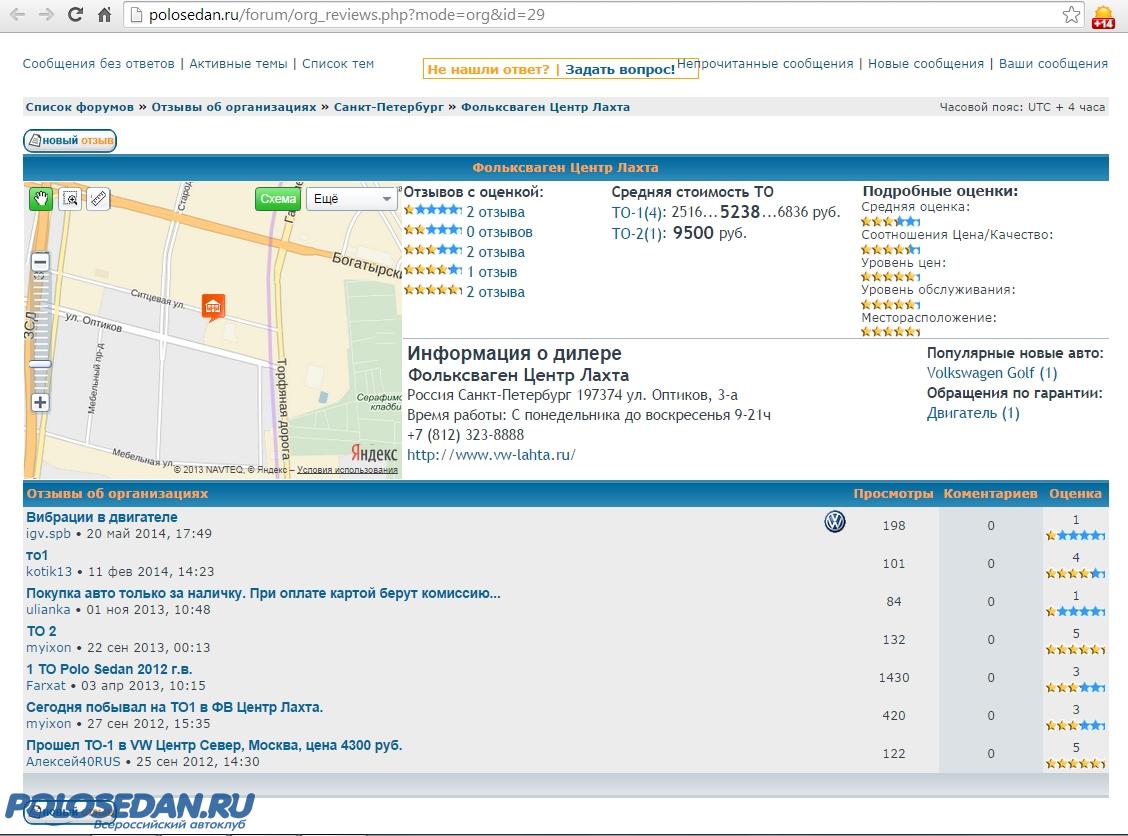Go back using browser back arrow

click(17, 14)
